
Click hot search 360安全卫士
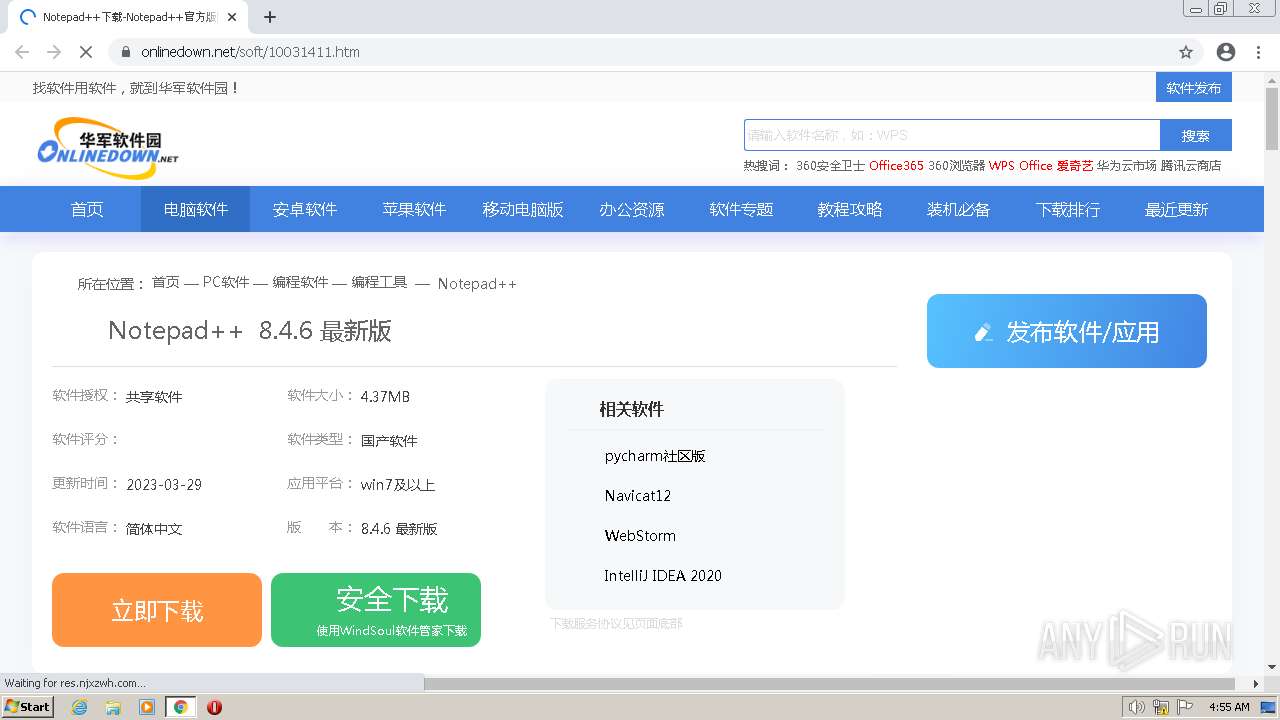(x=830, y=166)
